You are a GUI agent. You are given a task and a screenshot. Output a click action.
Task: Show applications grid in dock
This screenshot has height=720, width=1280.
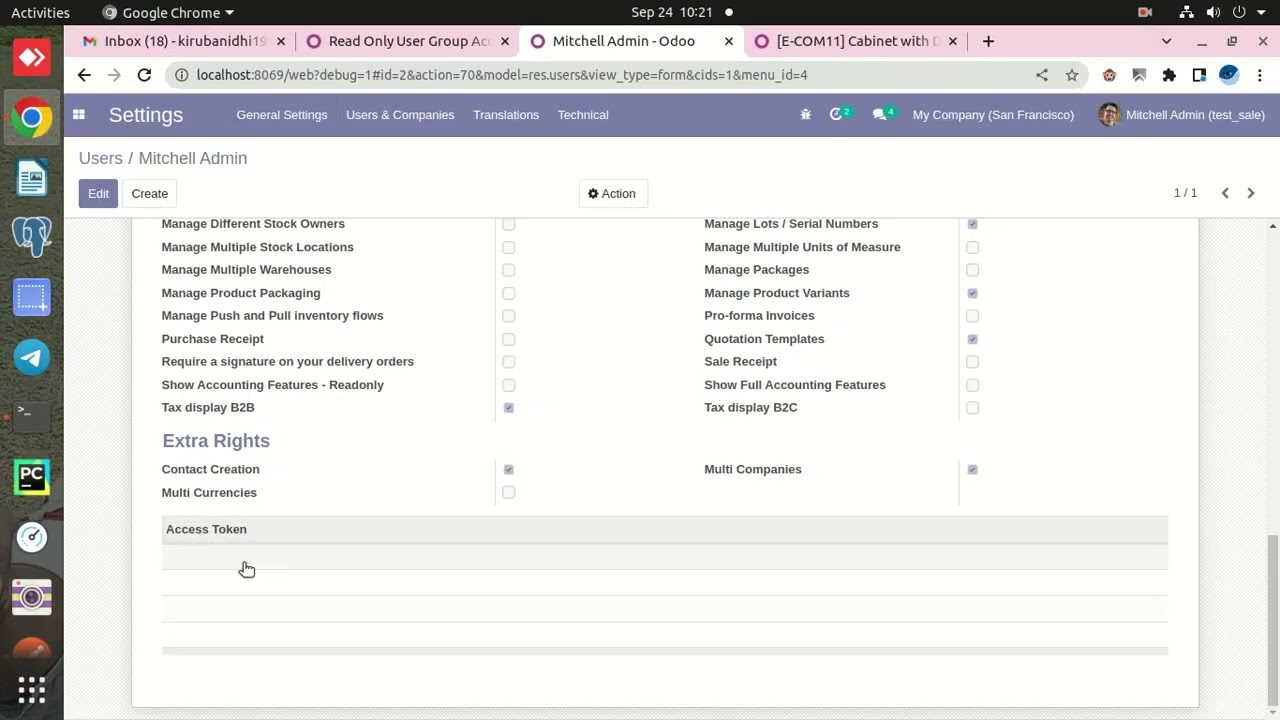(32, 690)
